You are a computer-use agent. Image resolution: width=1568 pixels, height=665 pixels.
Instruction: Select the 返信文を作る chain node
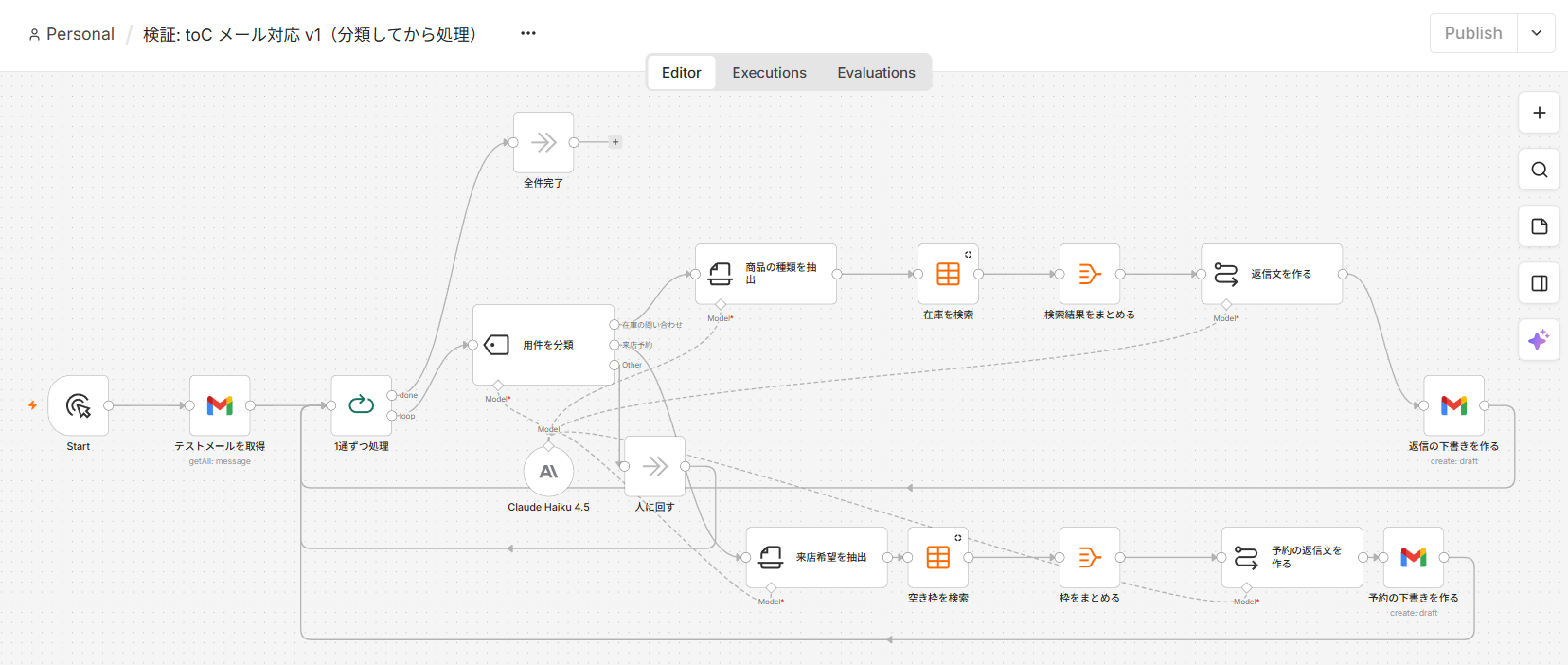point(1272,274)
